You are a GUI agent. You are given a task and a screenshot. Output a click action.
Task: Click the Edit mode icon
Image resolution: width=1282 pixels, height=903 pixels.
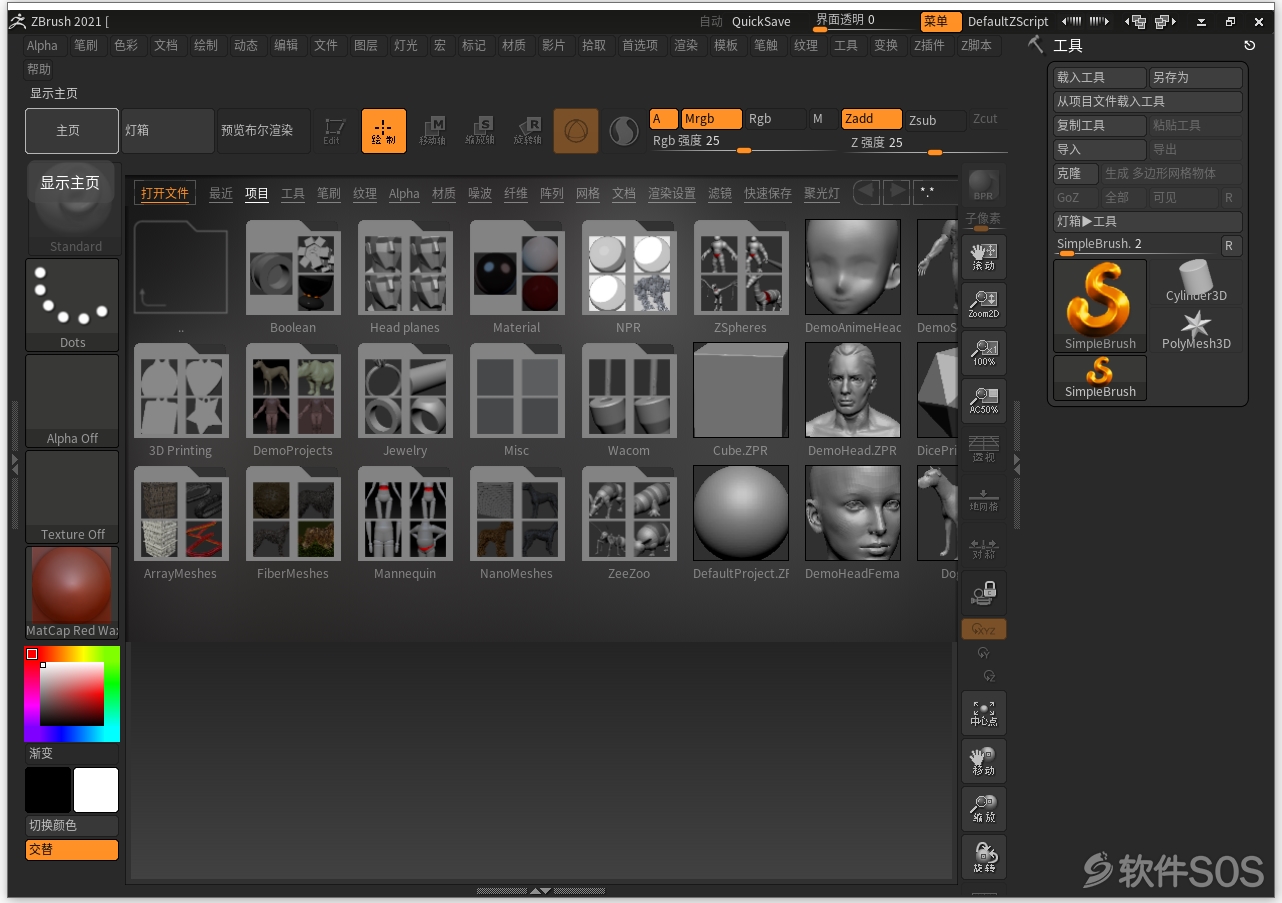point(334,131)
